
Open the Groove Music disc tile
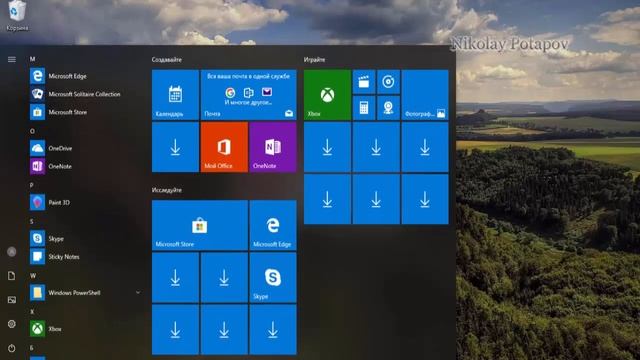point(388,82)
